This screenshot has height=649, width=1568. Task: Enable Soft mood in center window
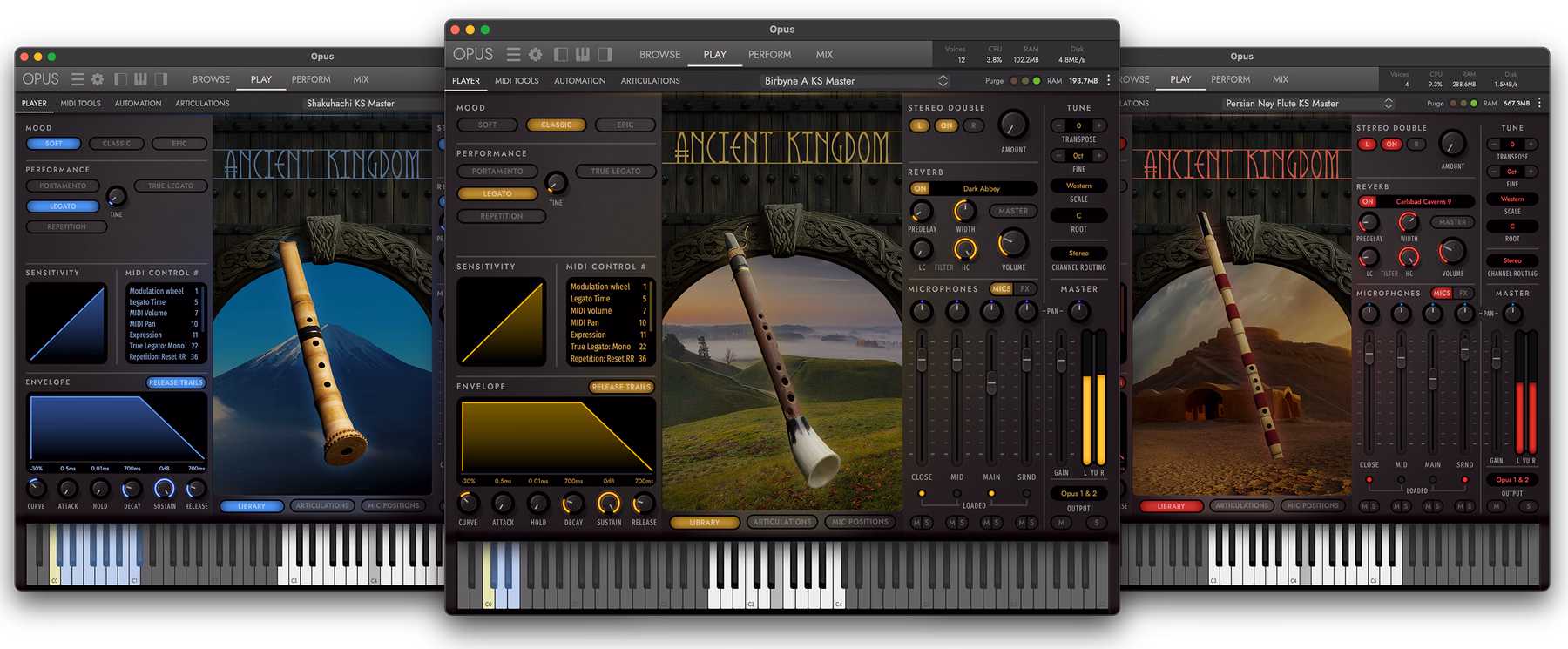pyautogui.click(x=488, y=125)
